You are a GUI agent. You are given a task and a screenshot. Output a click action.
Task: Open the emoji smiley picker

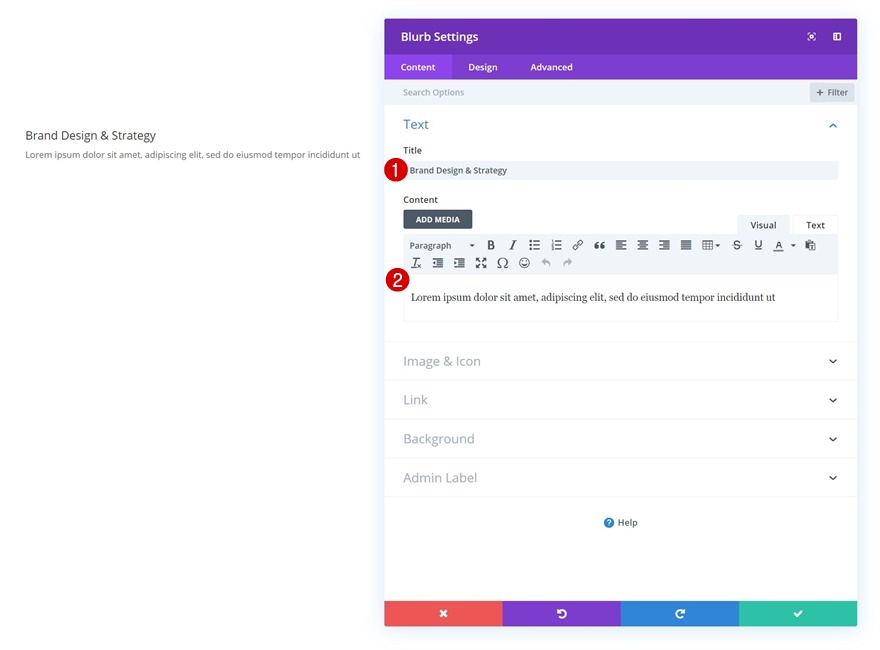(524, 263)
